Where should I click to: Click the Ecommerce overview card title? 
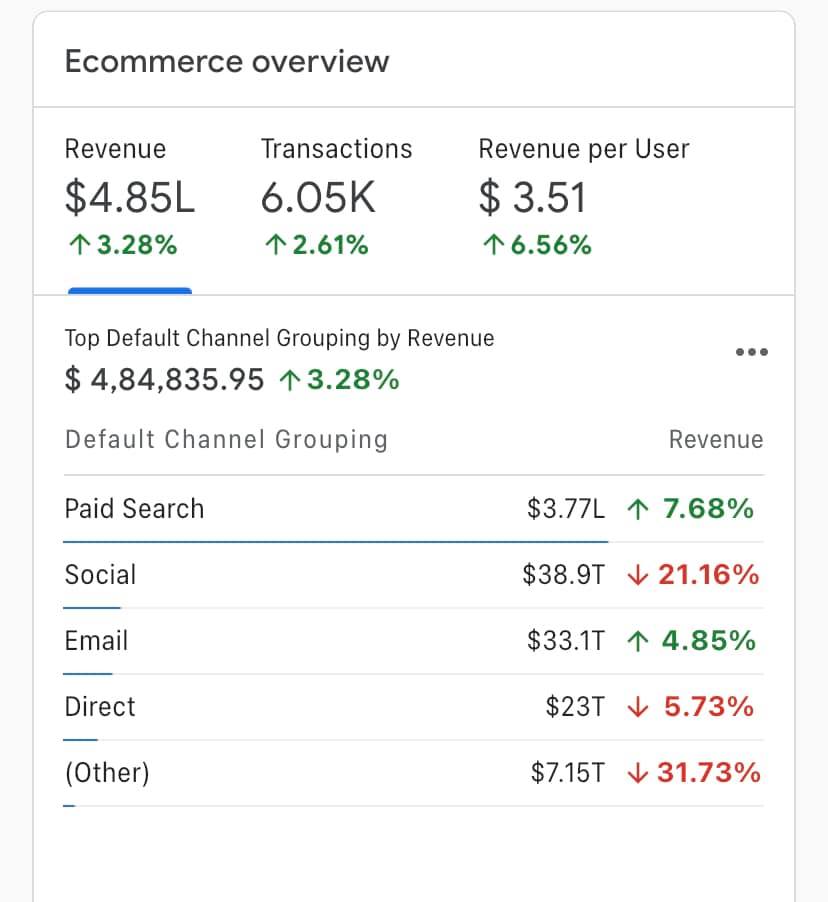point(226,61)
